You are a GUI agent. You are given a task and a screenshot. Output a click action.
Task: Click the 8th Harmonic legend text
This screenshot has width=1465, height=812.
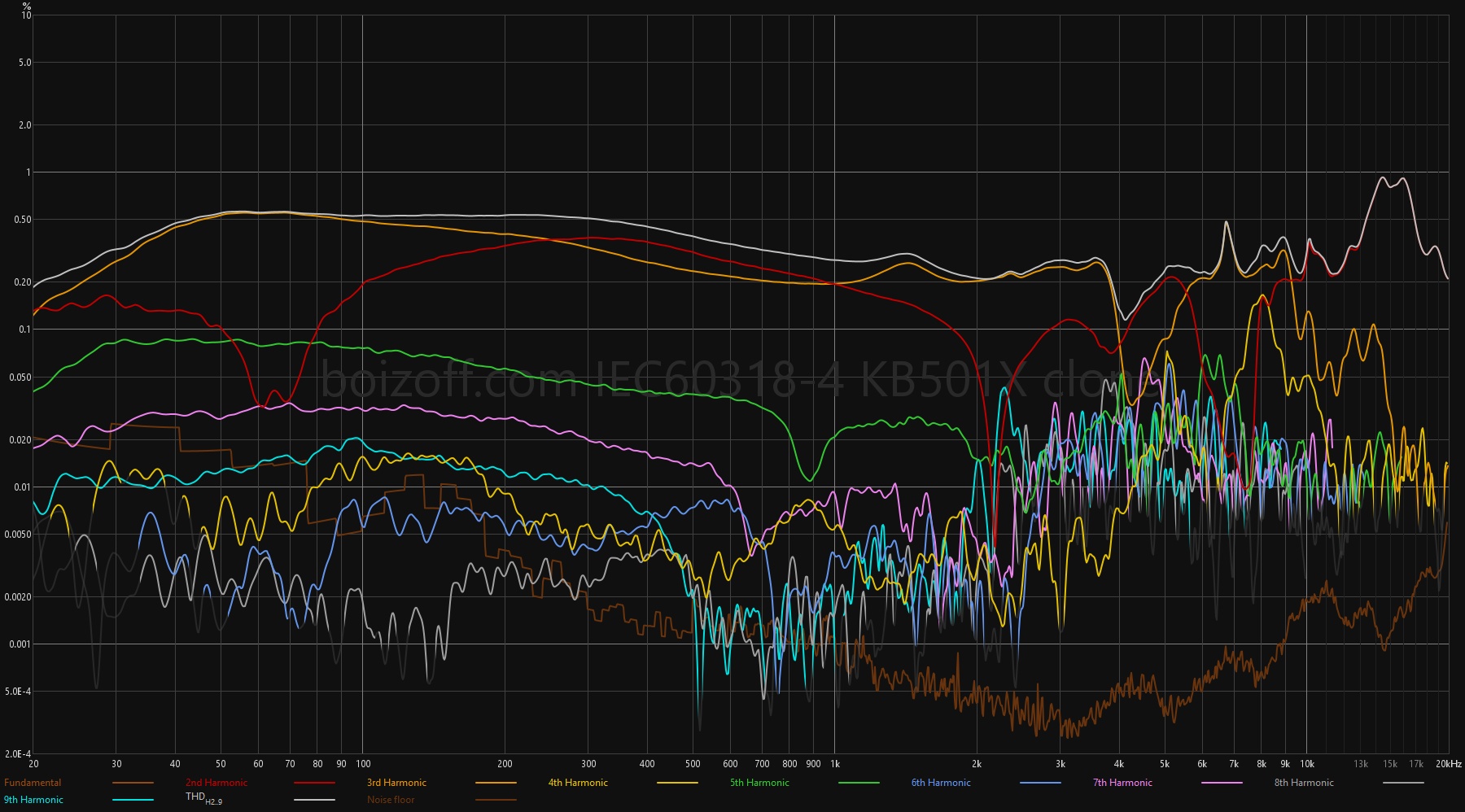point(1304,783)
